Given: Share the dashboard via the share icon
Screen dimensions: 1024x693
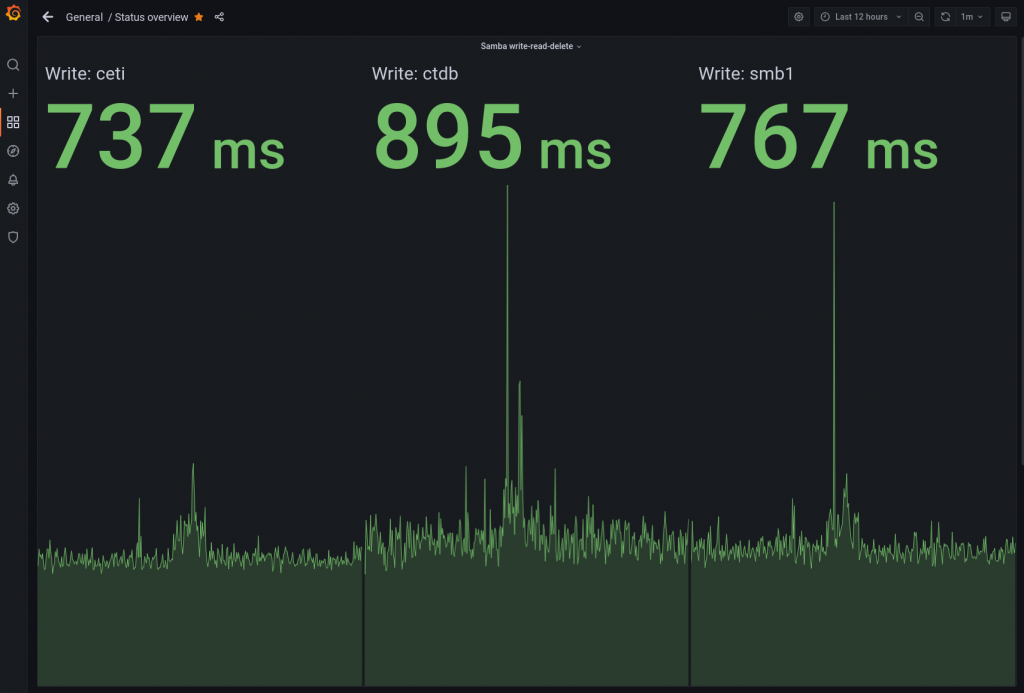Looking at the screenshot, I should (219, 17).
